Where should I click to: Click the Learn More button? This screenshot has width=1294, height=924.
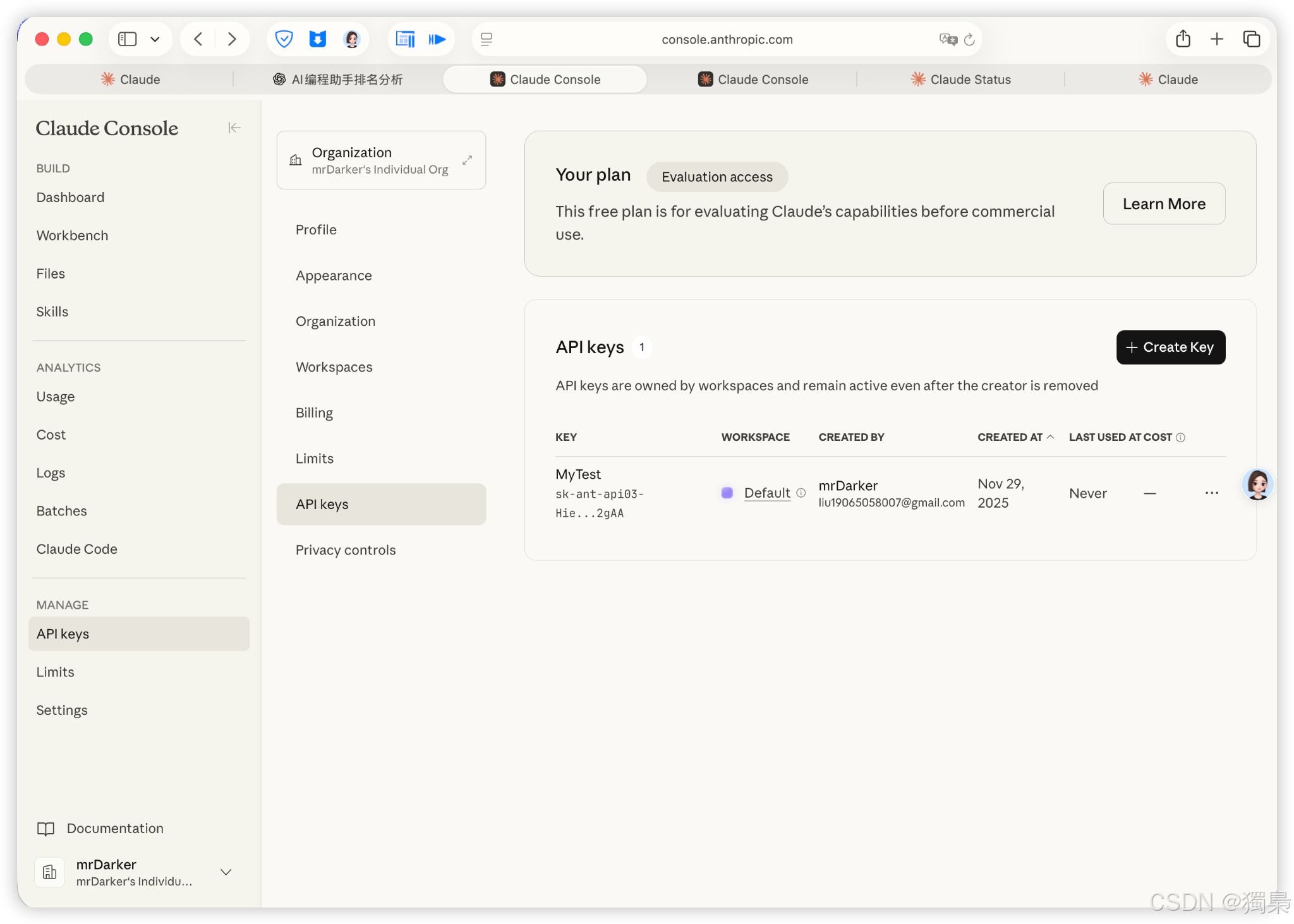pyautogui.click(x=1163, y=204)
